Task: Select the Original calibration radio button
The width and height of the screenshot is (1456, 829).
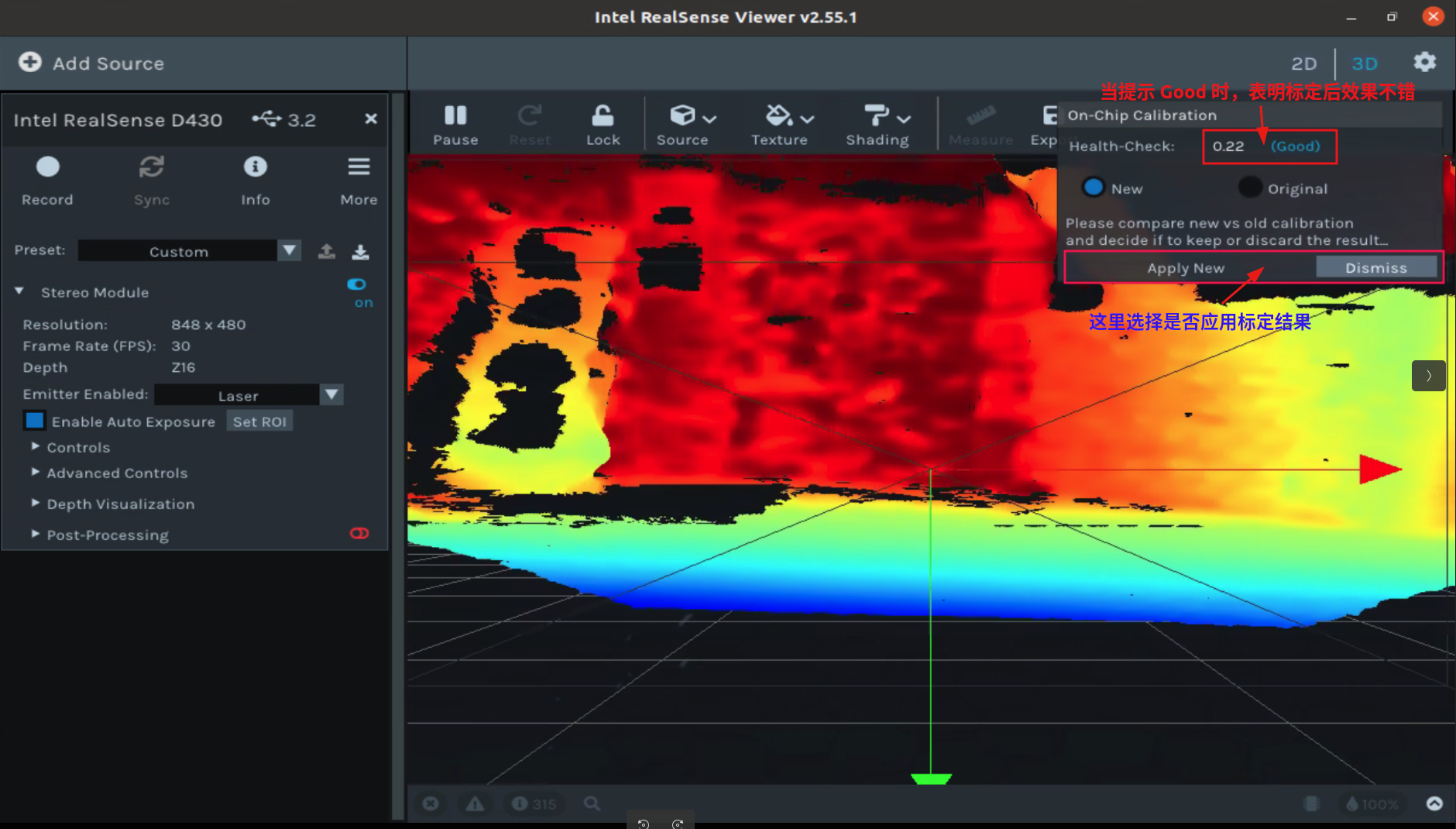Action: pyautogui.click(x=1250, y=187)
